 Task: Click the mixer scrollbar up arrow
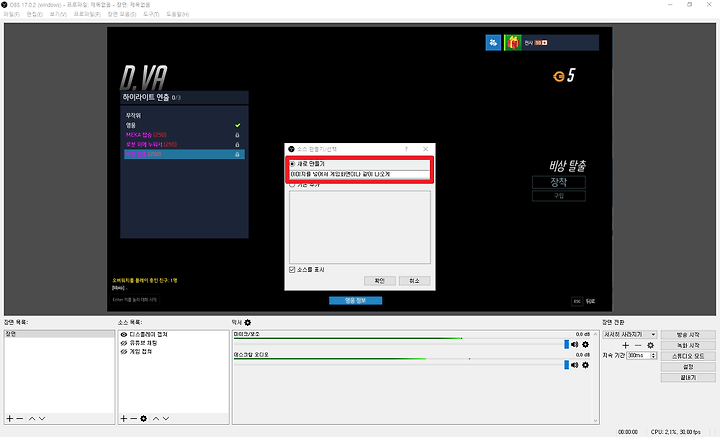pyautogui.click(x=596, y=334)
